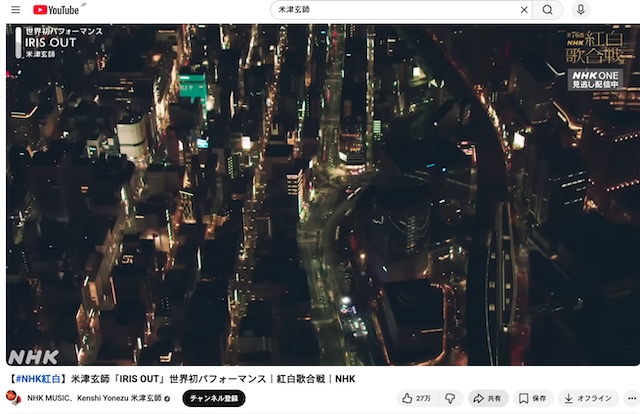Open the three-dot more actions menu
640x414 pixels.
[632, 398]
